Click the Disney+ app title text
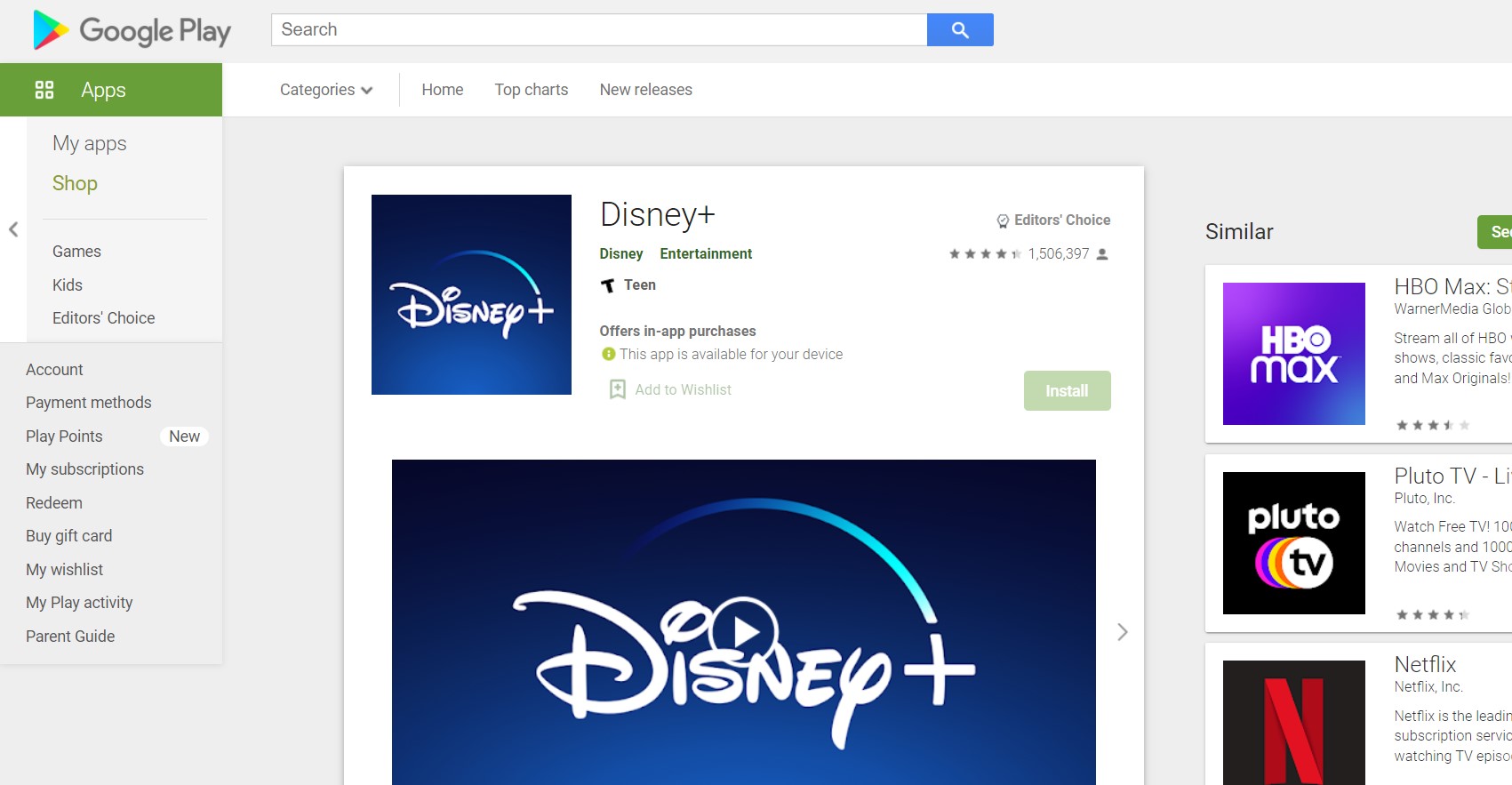Image resolution: width=1512 pixels, height=785 pixels. click(657, 215)
